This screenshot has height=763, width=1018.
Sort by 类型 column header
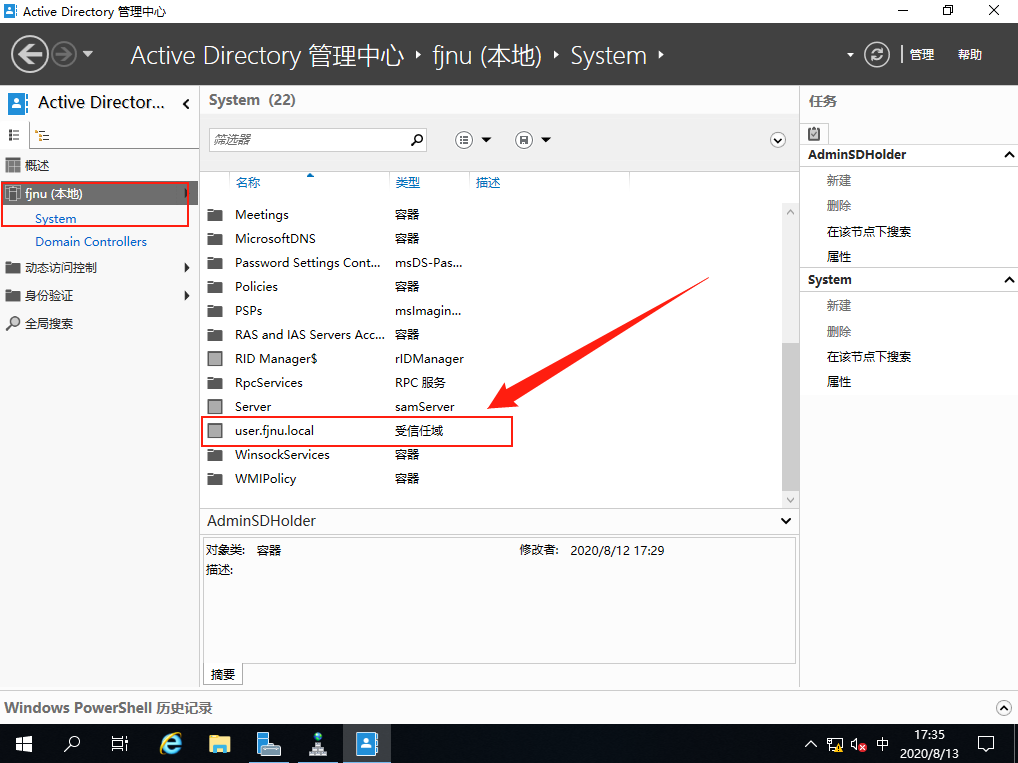(408, 182)
